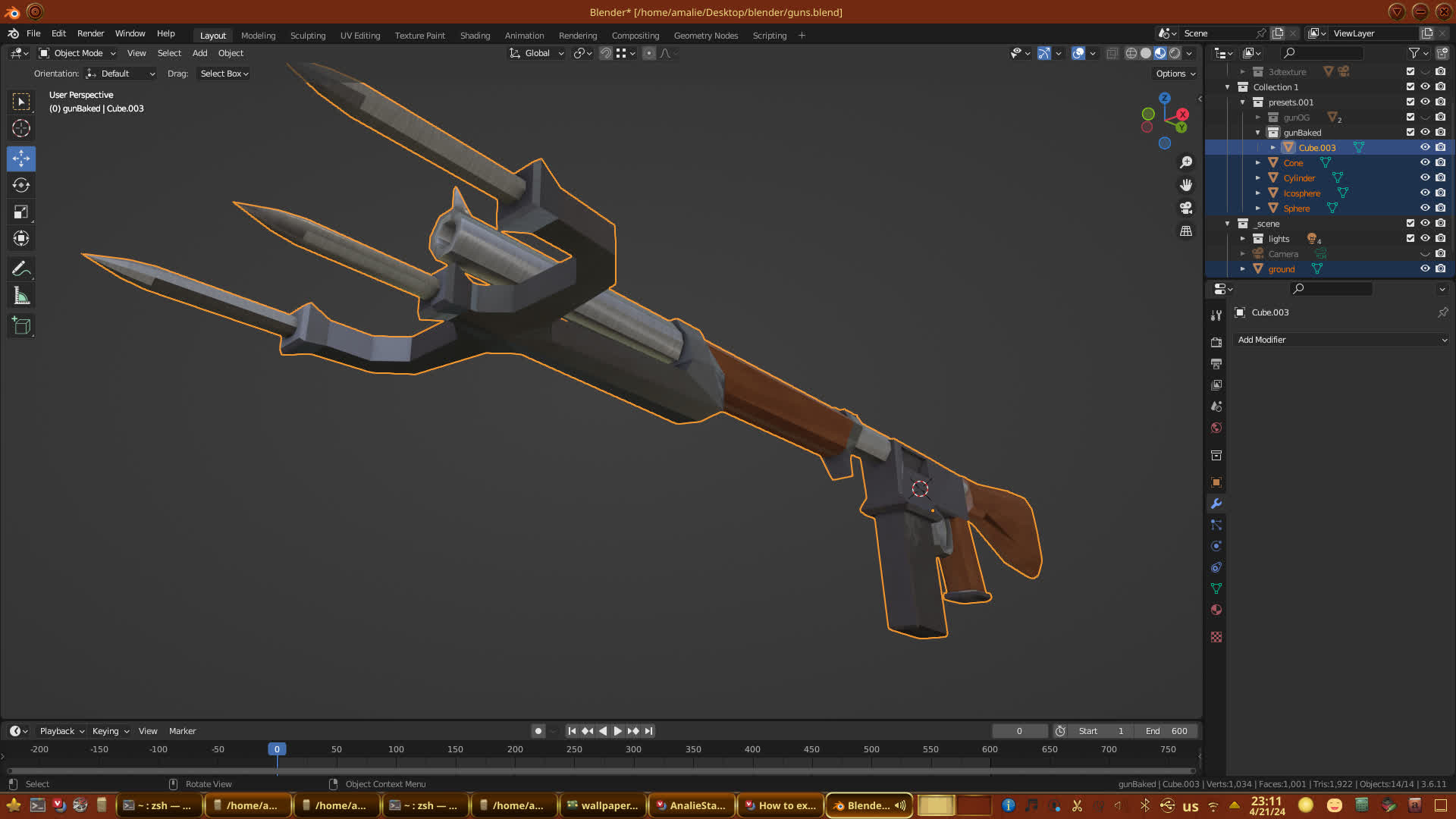Open the Object Mode dropdown
This screenshot has height=819, width=1456.
(x=77, y=53)
